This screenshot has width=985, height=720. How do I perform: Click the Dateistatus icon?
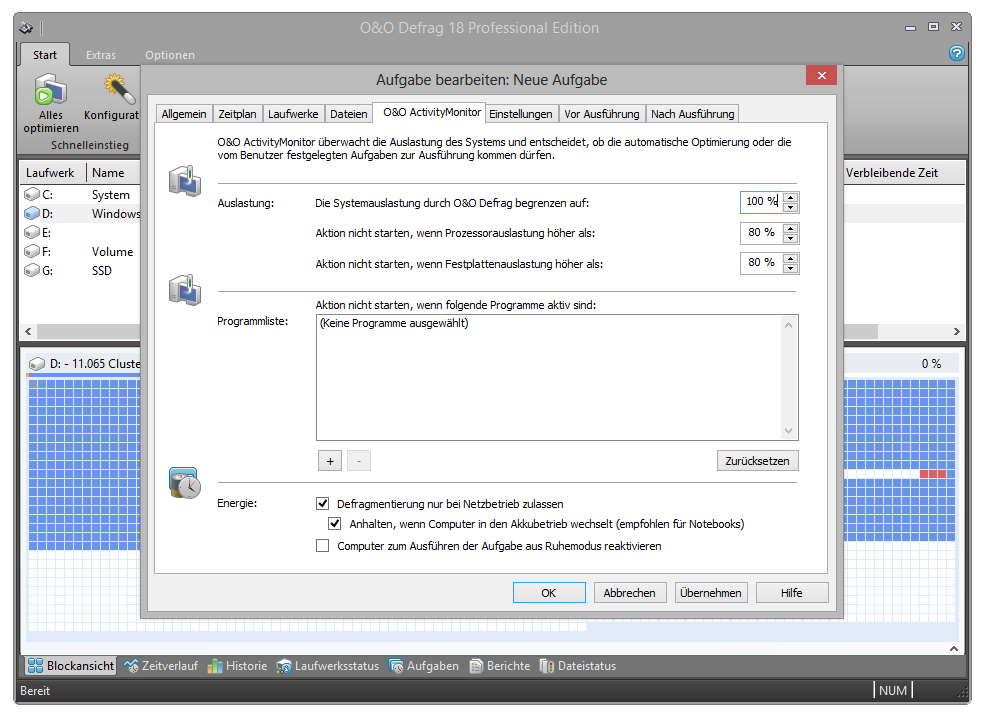(547, 666)
